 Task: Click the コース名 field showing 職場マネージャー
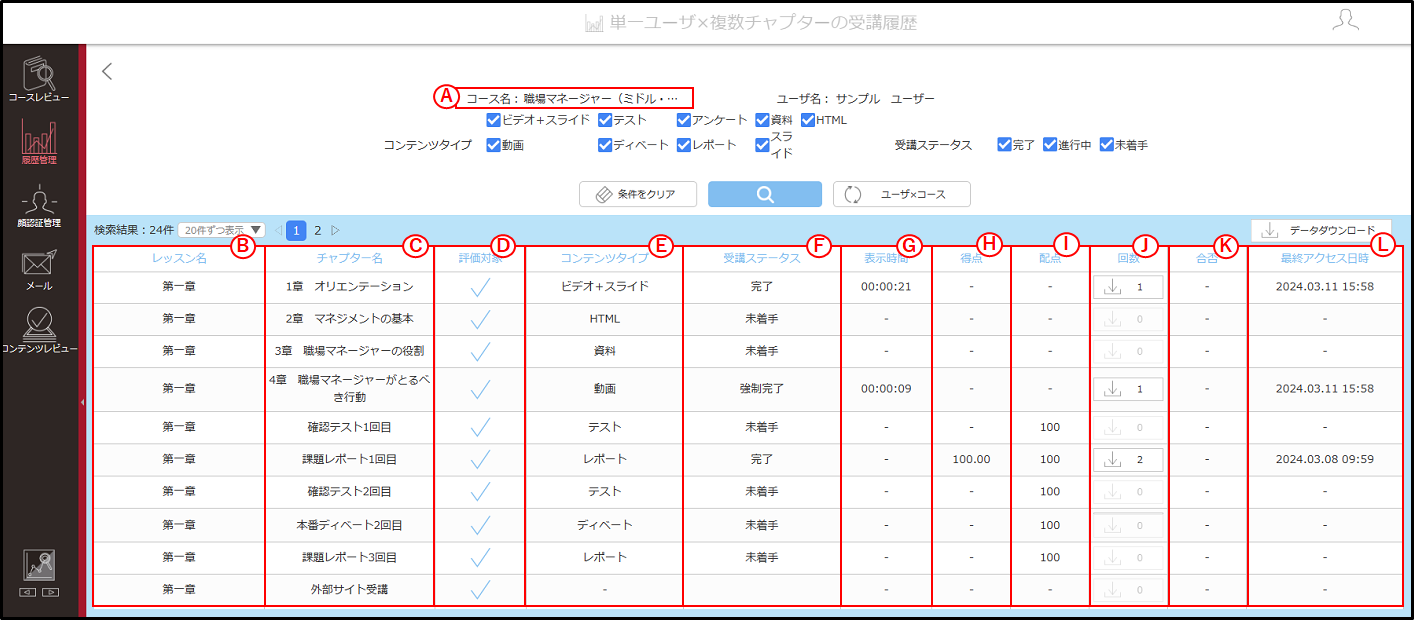click(576, 98)
